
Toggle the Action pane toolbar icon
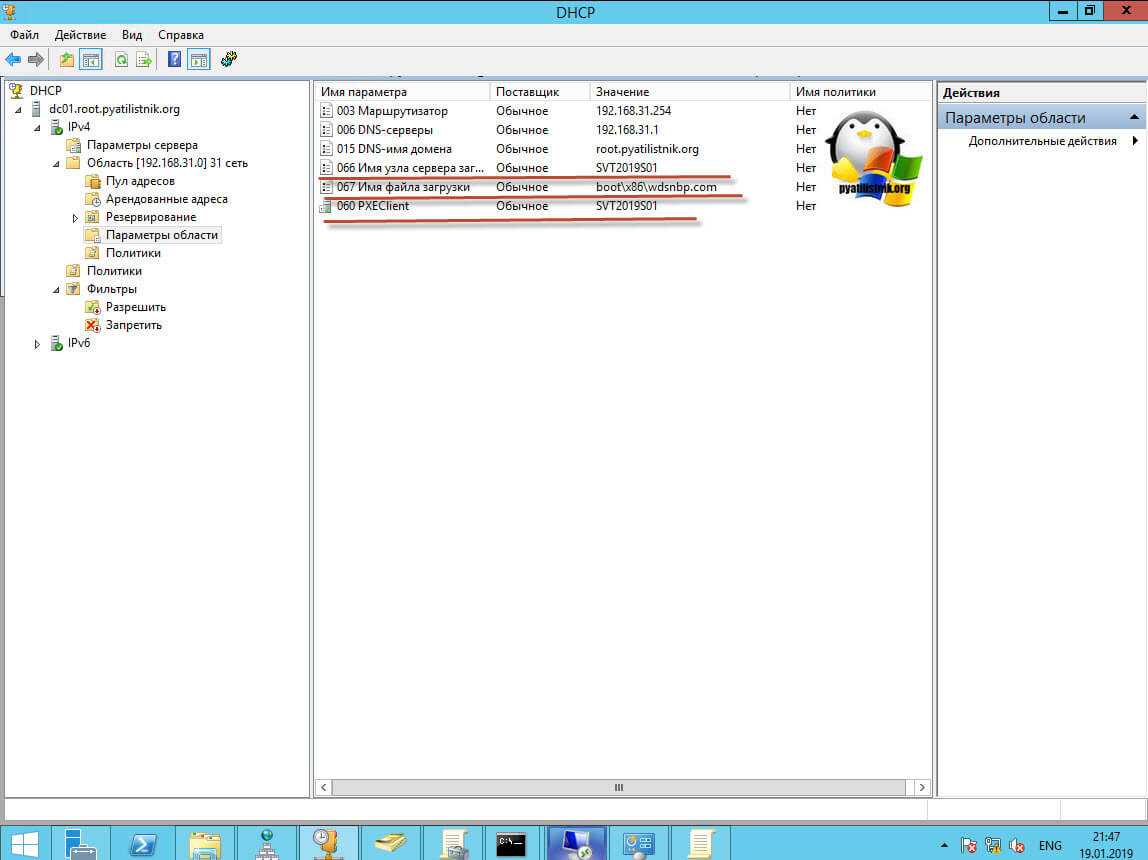[199, 60]
